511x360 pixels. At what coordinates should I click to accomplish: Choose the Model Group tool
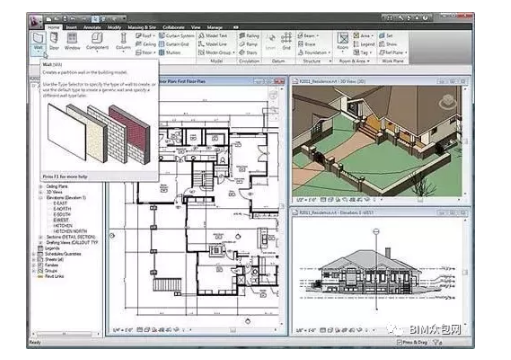pyautogui.click(x=216, y=52)
